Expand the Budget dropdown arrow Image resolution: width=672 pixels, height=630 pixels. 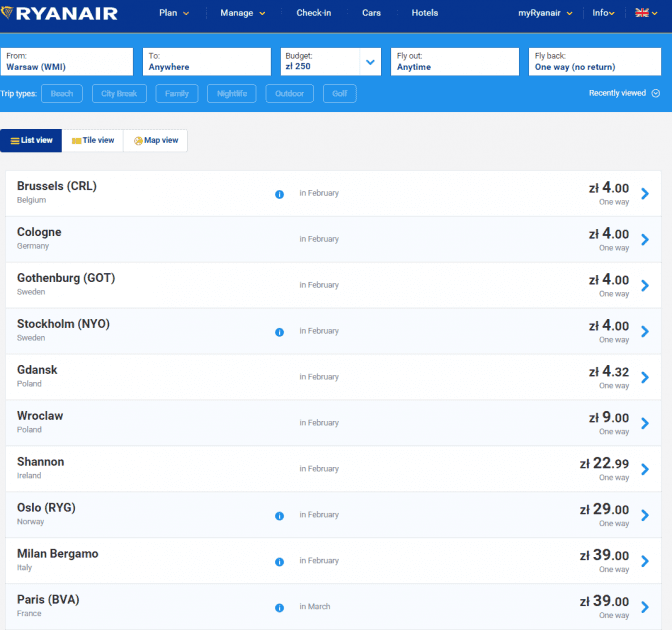point(370,62)
